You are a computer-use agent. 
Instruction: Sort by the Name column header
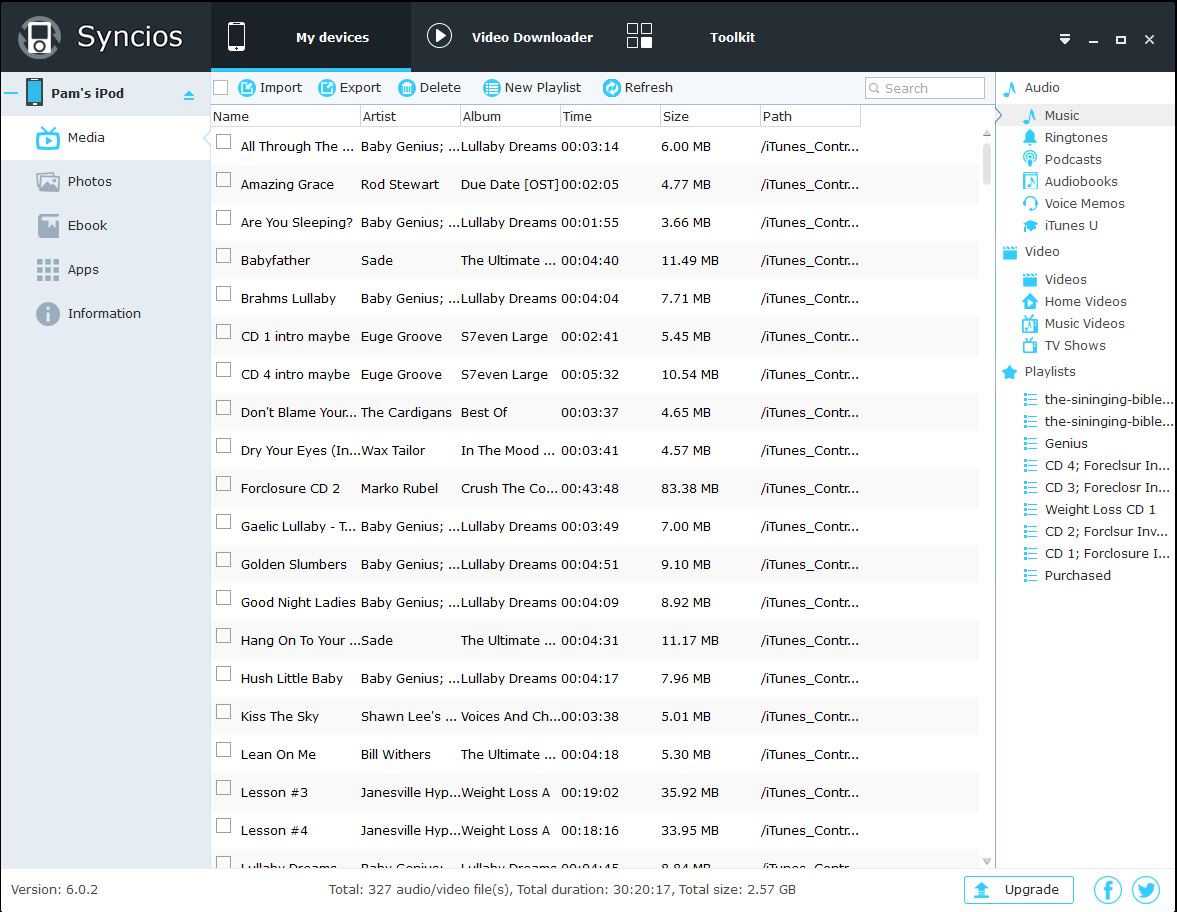(x=285, y=116)
